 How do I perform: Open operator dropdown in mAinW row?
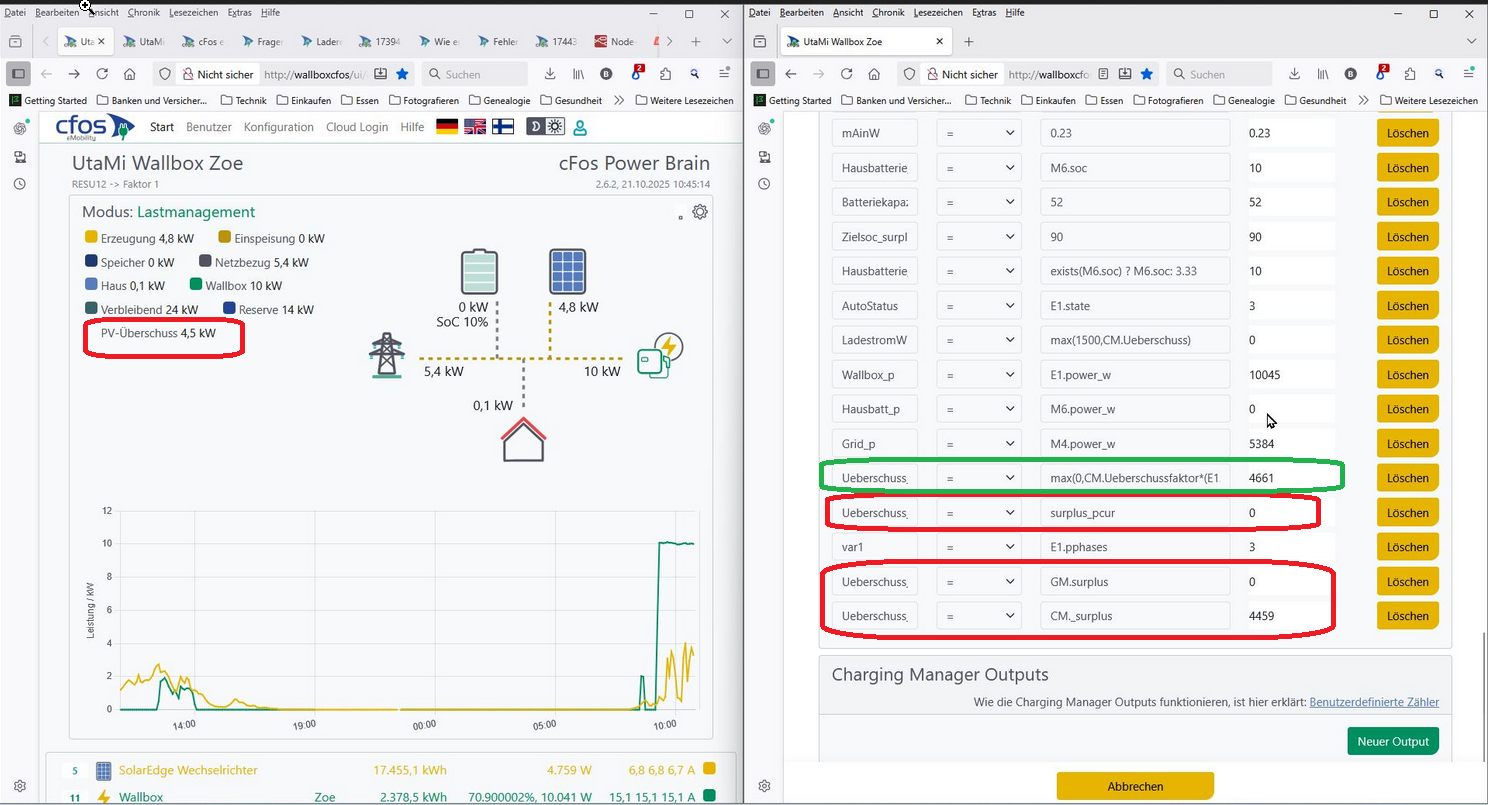pyautogui.click(x=978, y=133)
